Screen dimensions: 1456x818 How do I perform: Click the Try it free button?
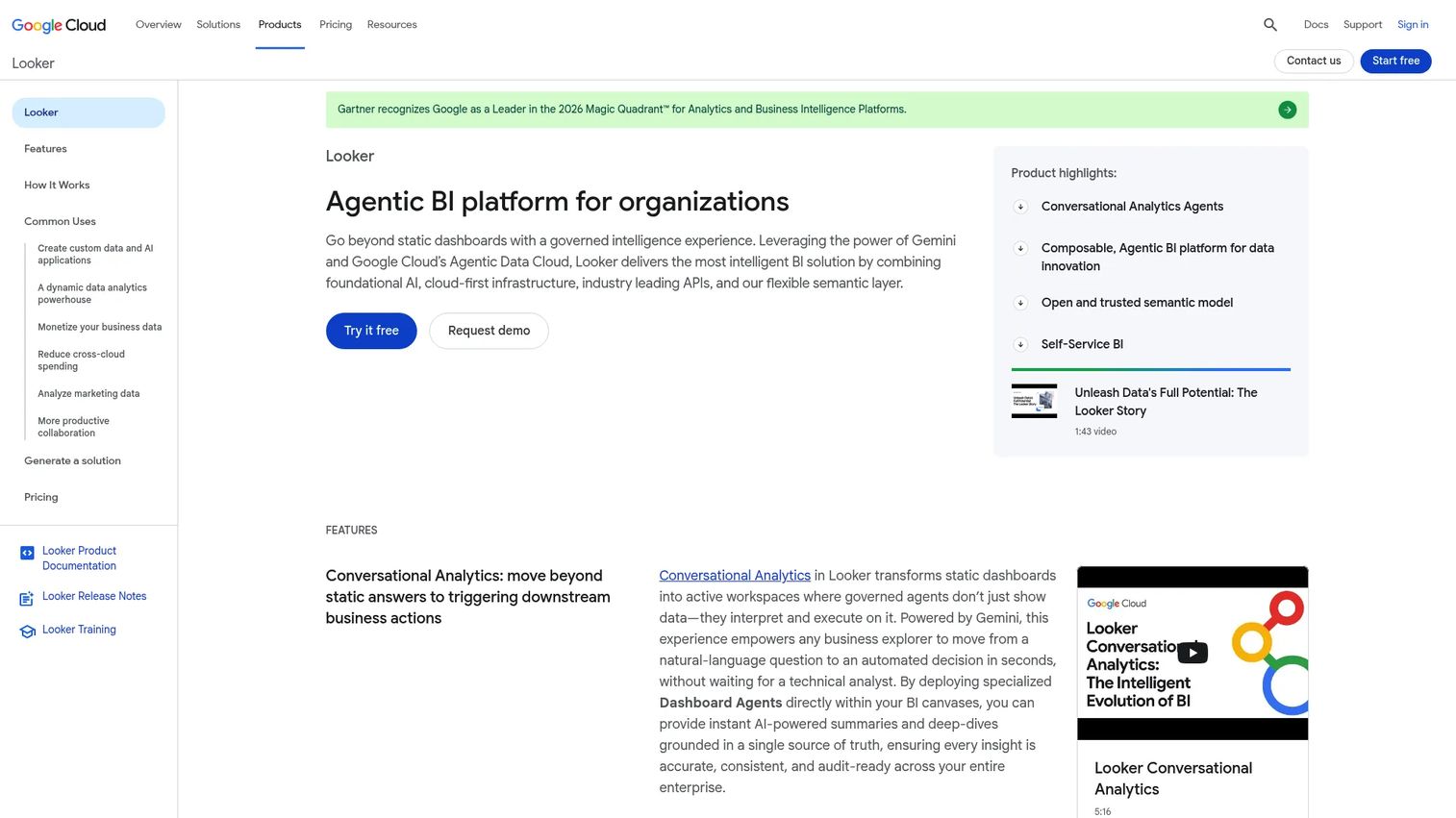tap(371, 331)
